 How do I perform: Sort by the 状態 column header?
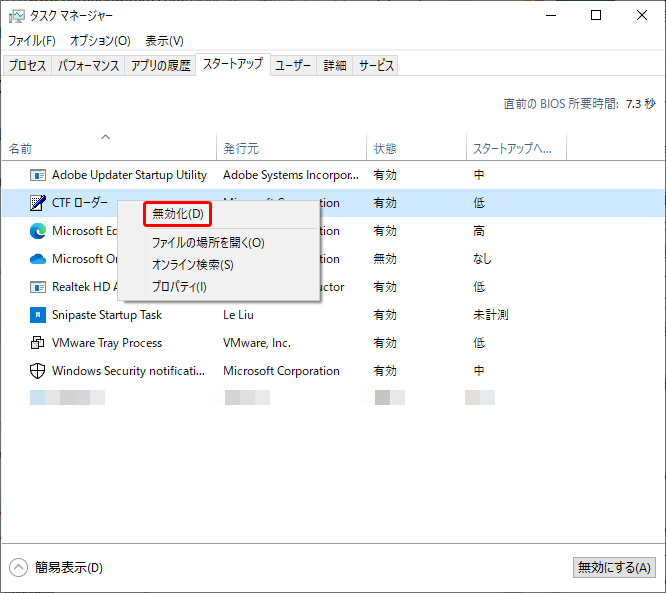[385, 149]
